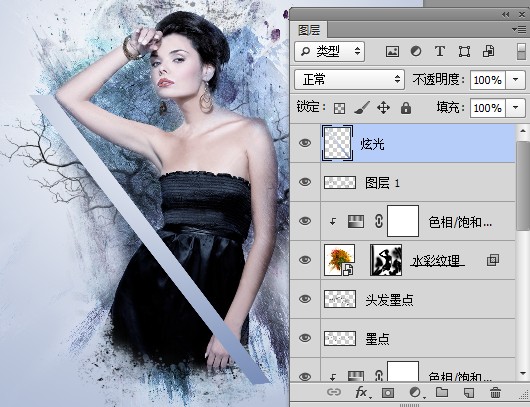Select upper 色相/饱和 layer name
The image size is (530, 407).
(460, 222)
